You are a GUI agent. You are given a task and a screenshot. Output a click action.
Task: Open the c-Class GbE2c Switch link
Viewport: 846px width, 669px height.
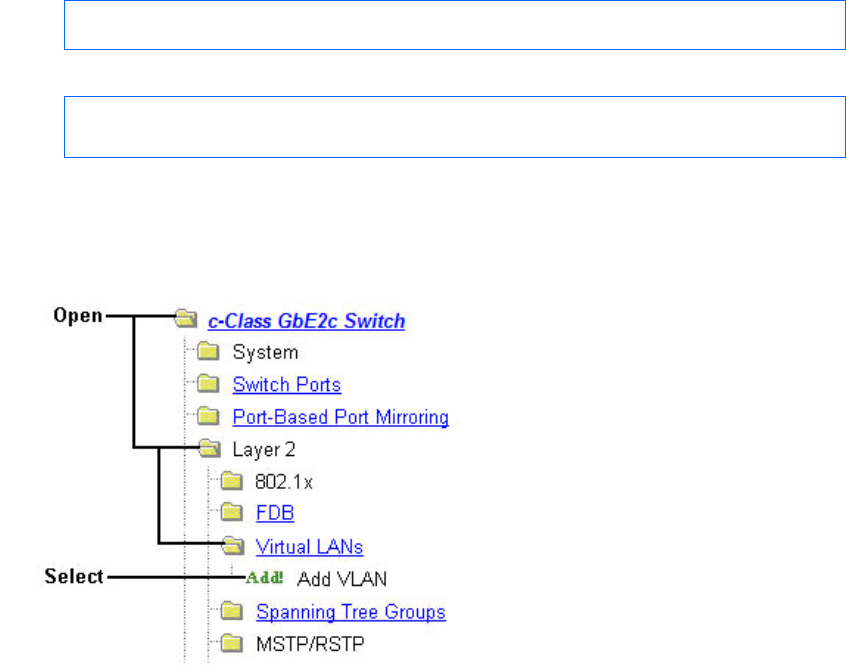click(306, 321)
